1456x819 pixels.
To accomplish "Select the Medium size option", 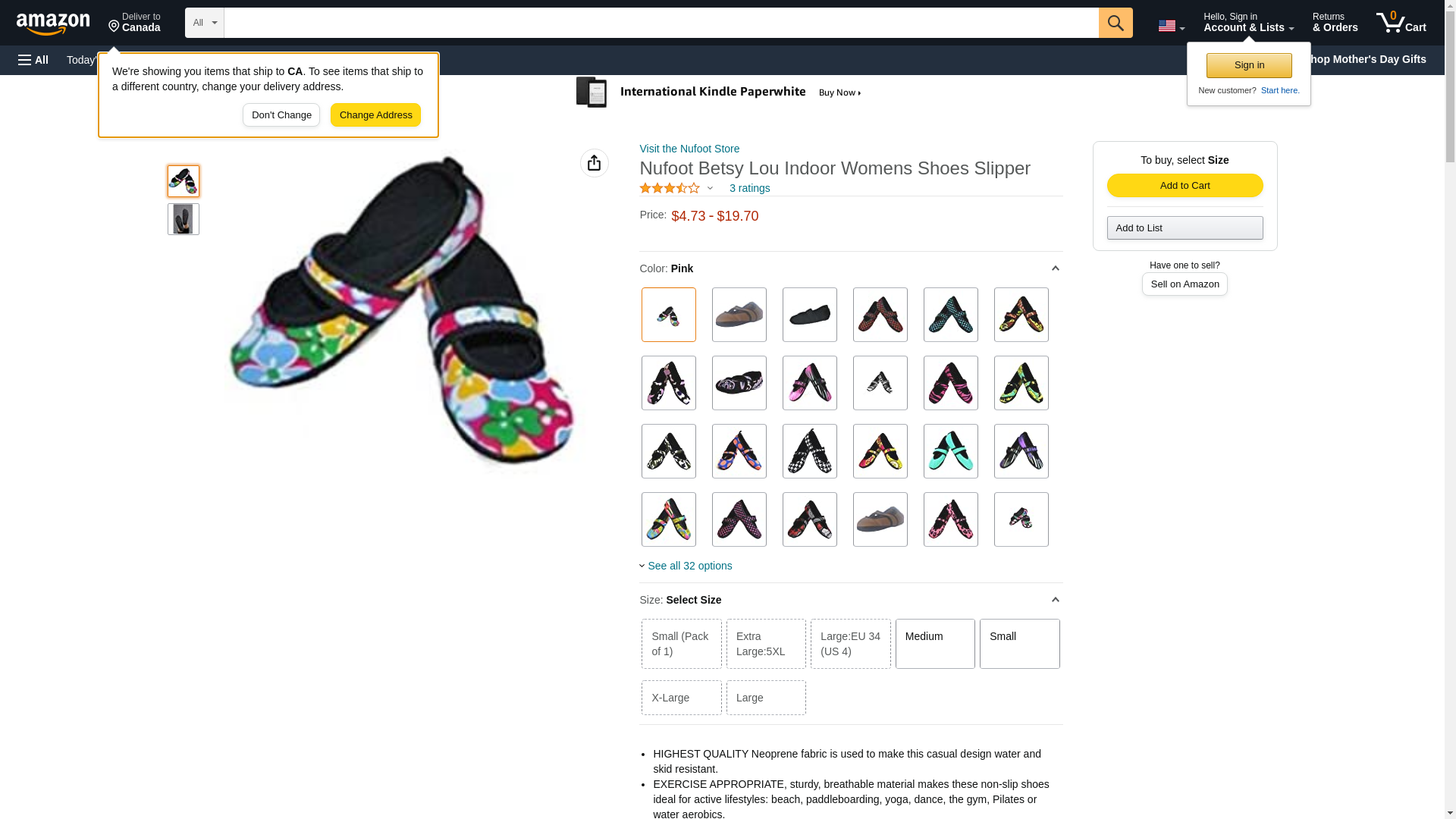I will tap(934, 644).
